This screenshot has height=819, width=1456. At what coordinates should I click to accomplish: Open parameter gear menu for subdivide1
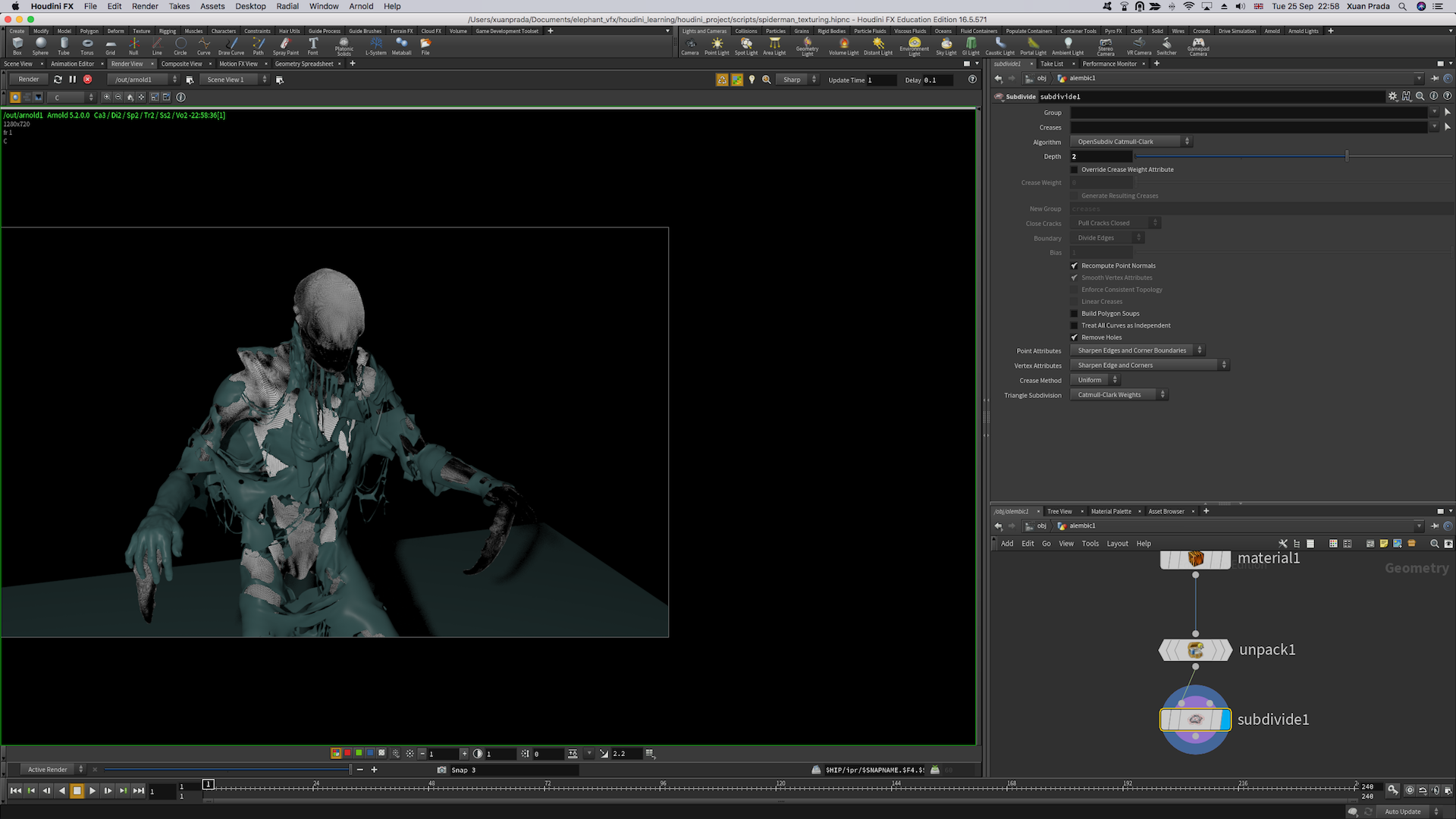pos(1392,96)
